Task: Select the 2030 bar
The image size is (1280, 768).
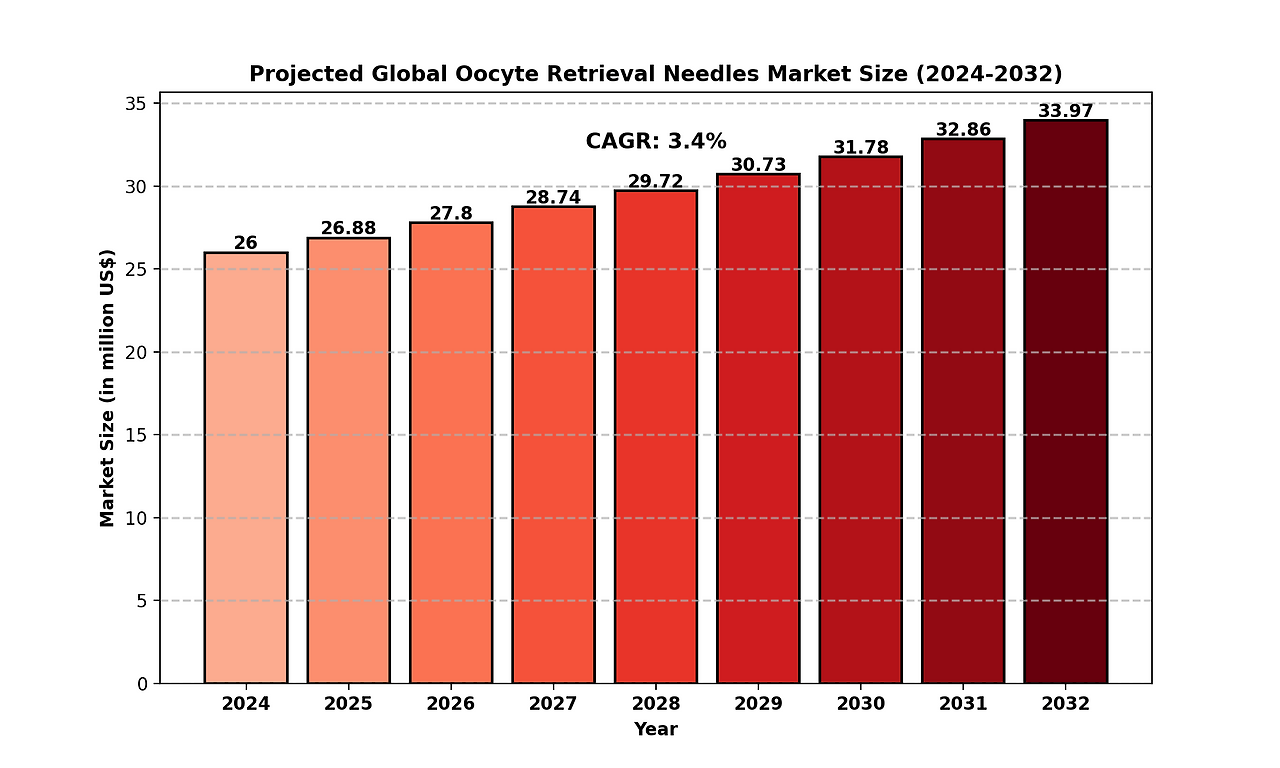Action: [861, 420]
